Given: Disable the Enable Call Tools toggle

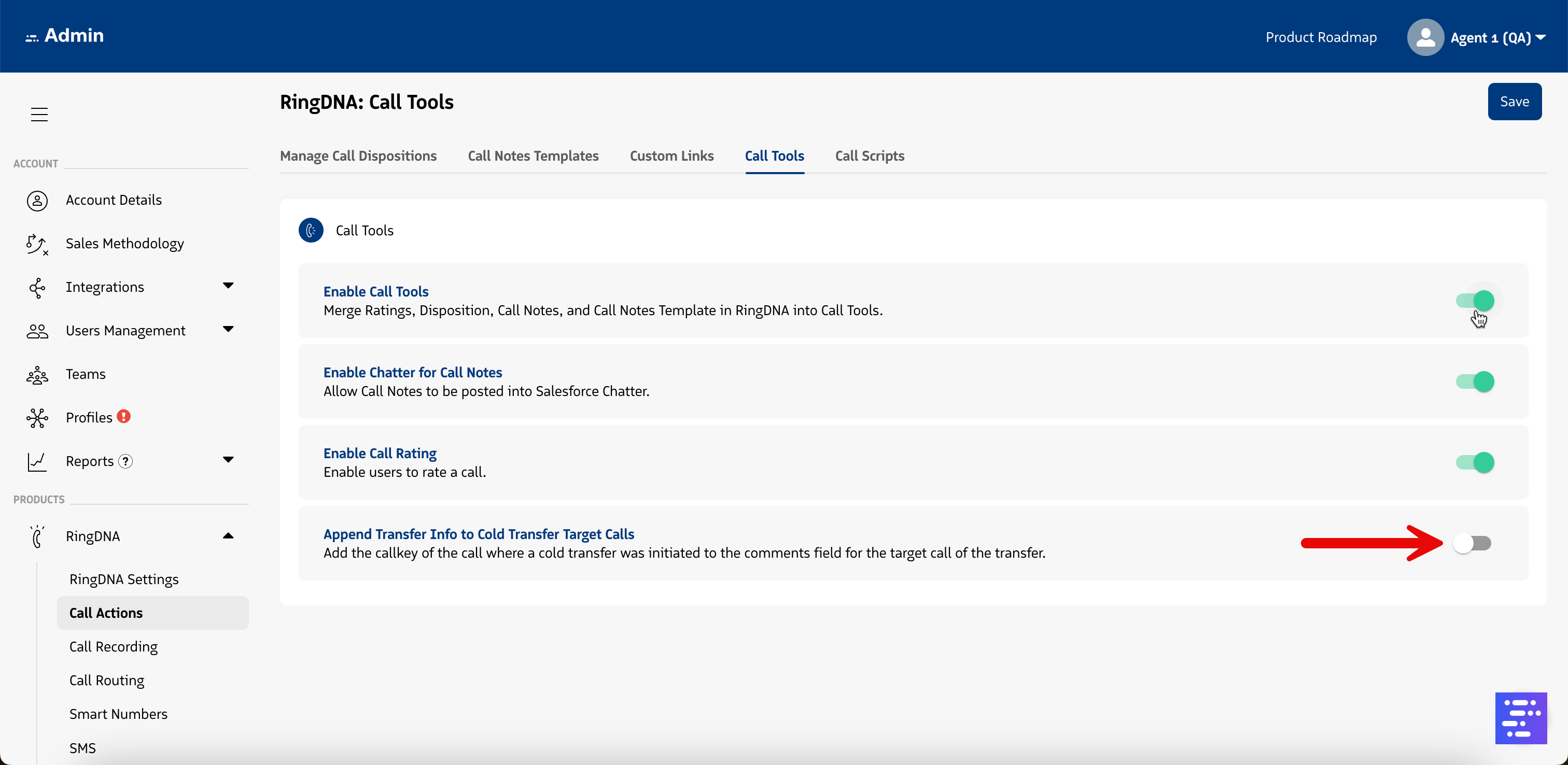Looking at the screenshot, I should [1475, 301].
